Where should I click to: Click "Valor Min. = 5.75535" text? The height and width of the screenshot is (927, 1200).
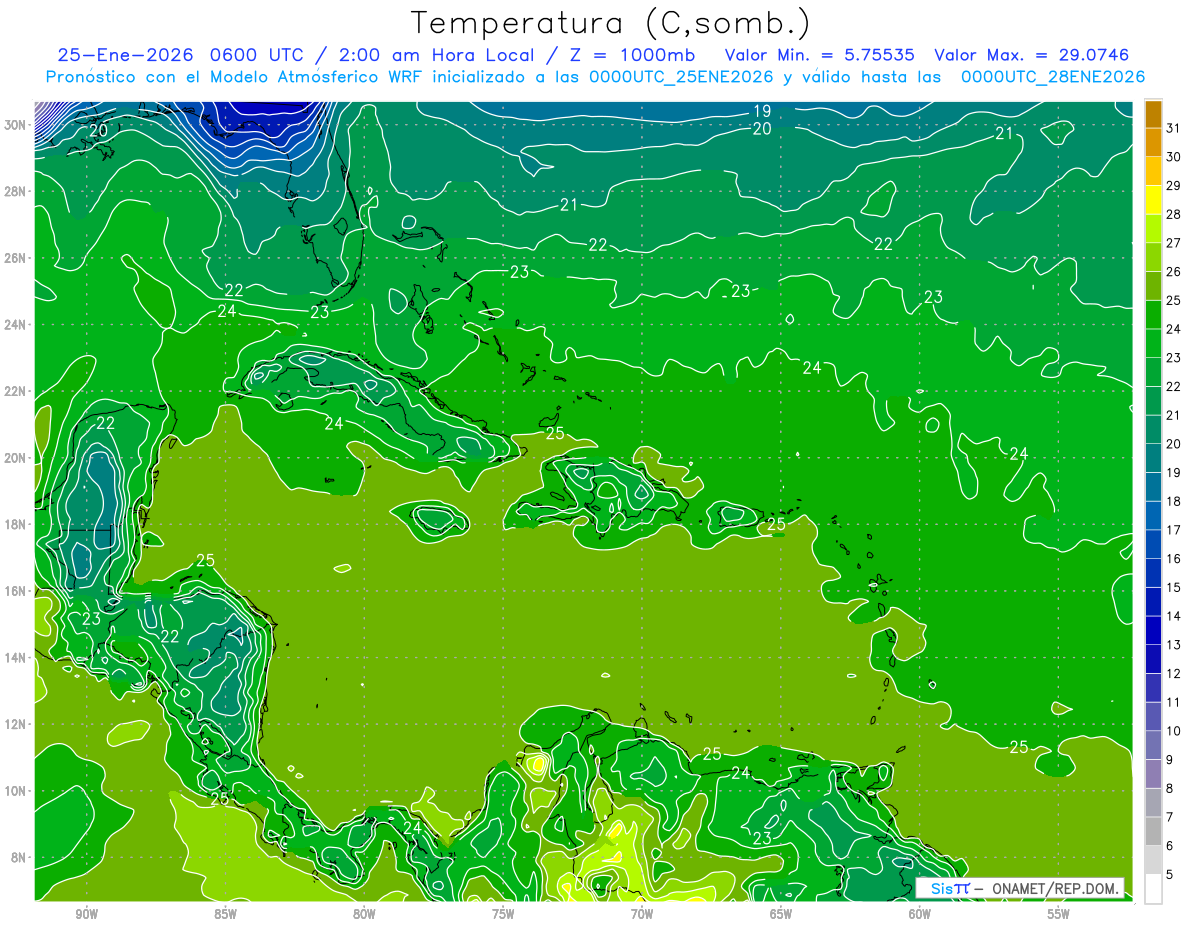click(x=822, y=55)
